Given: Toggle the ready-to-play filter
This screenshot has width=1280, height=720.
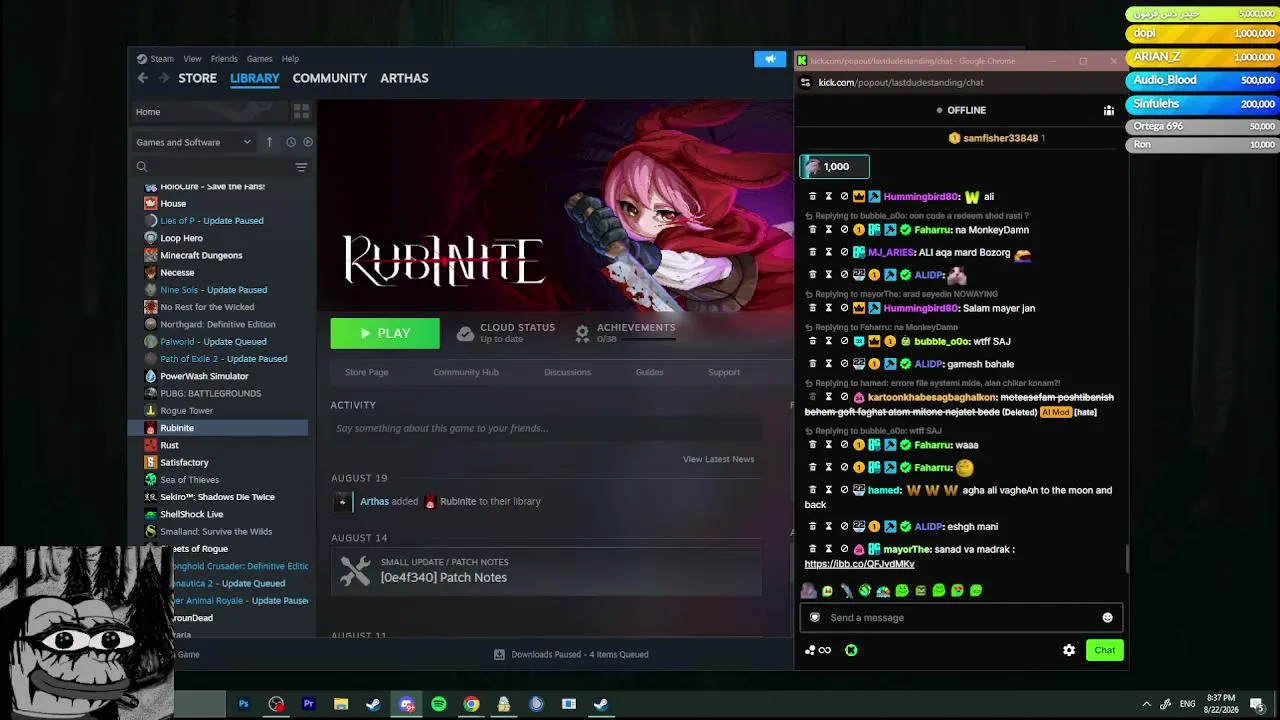Looking at the screenshot, I should pos(308,142).
